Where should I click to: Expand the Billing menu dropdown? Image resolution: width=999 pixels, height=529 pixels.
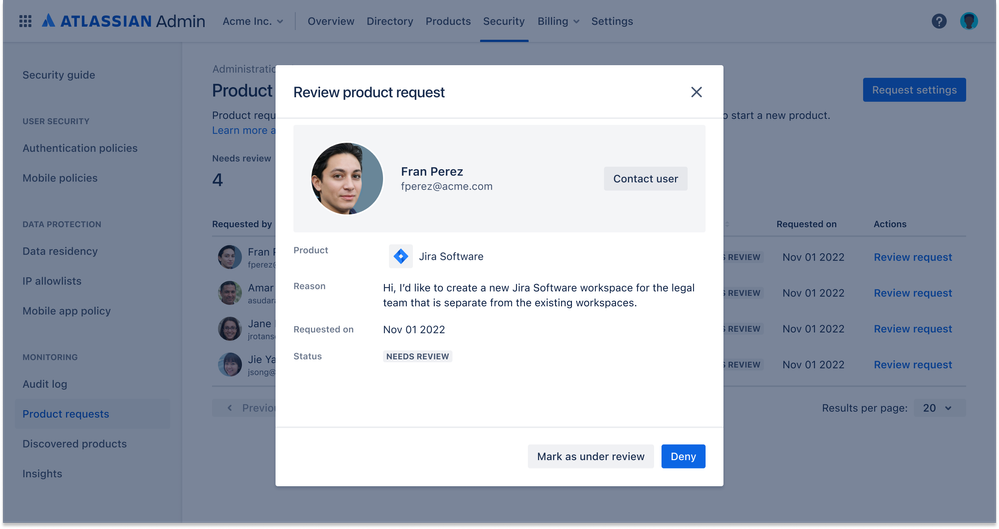pyautogui.click(x=558, y=21)
